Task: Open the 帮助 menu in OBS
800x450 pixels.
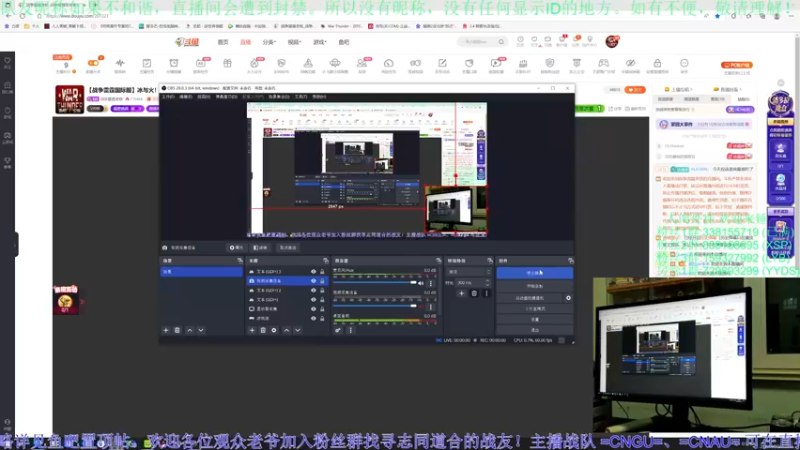Action: point(319,96)
